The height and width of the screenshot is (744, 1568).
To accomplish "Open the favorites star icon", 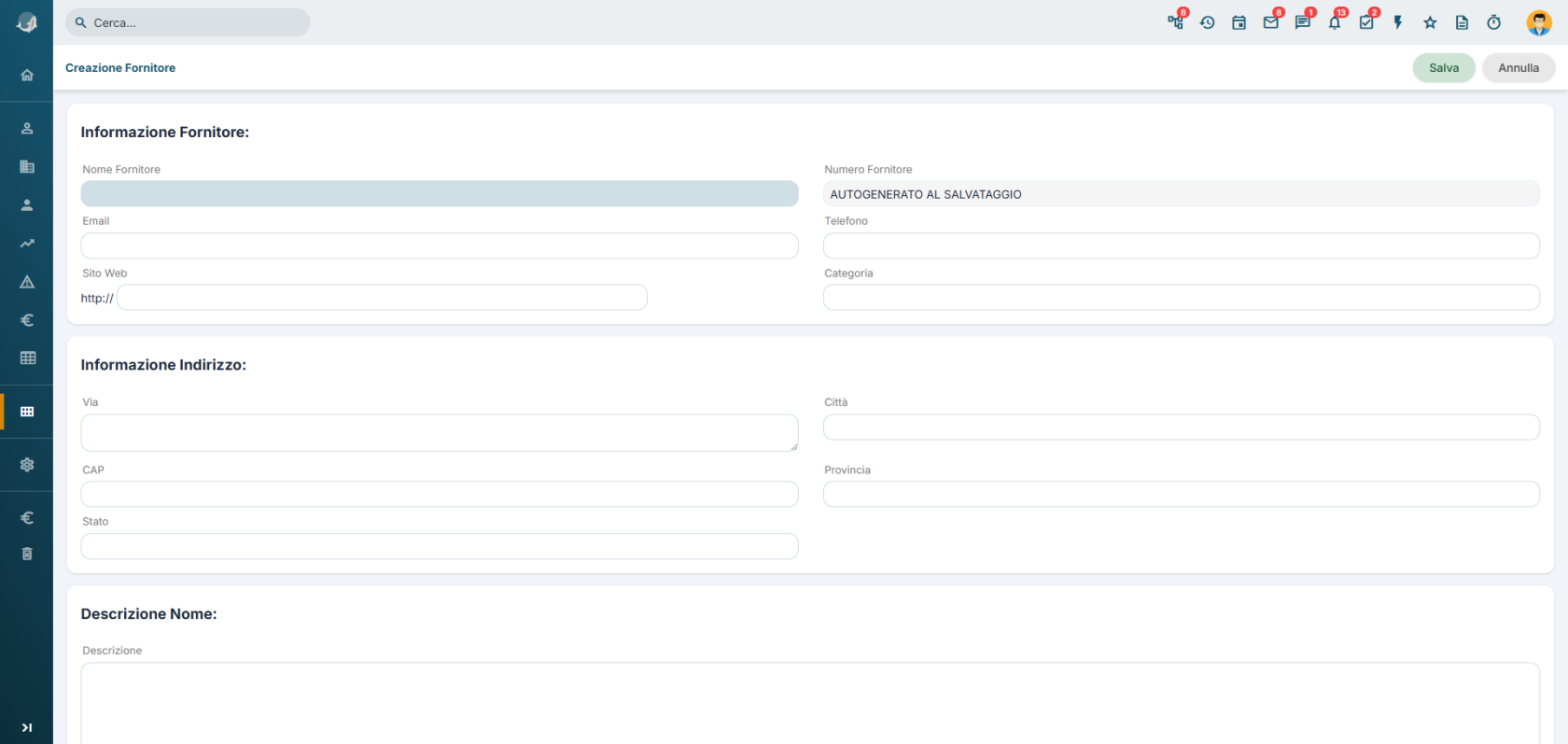I will pyautogui.click(x=1430, y=22).
